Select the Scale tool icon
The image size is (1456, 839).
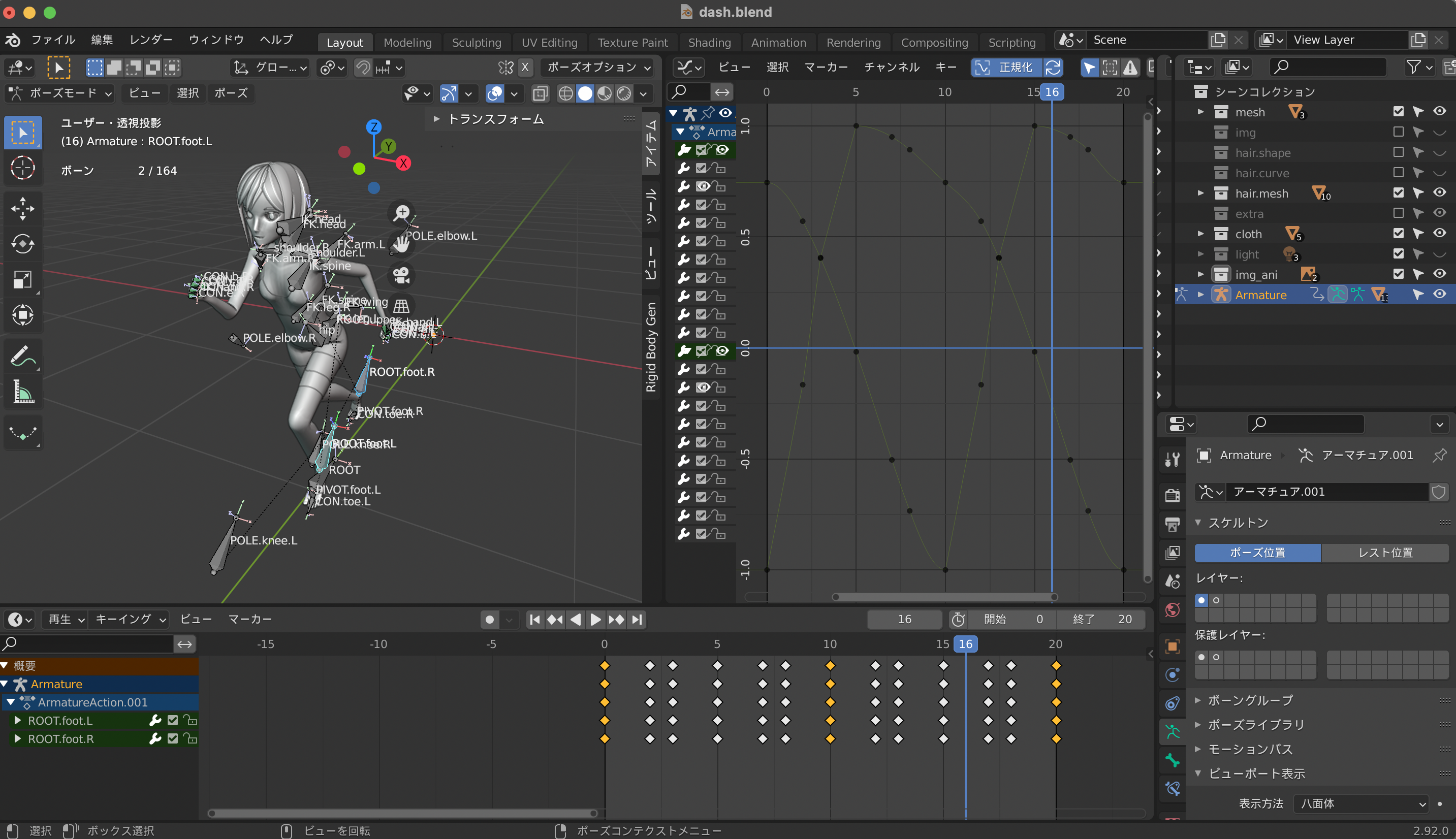[22, 280]
